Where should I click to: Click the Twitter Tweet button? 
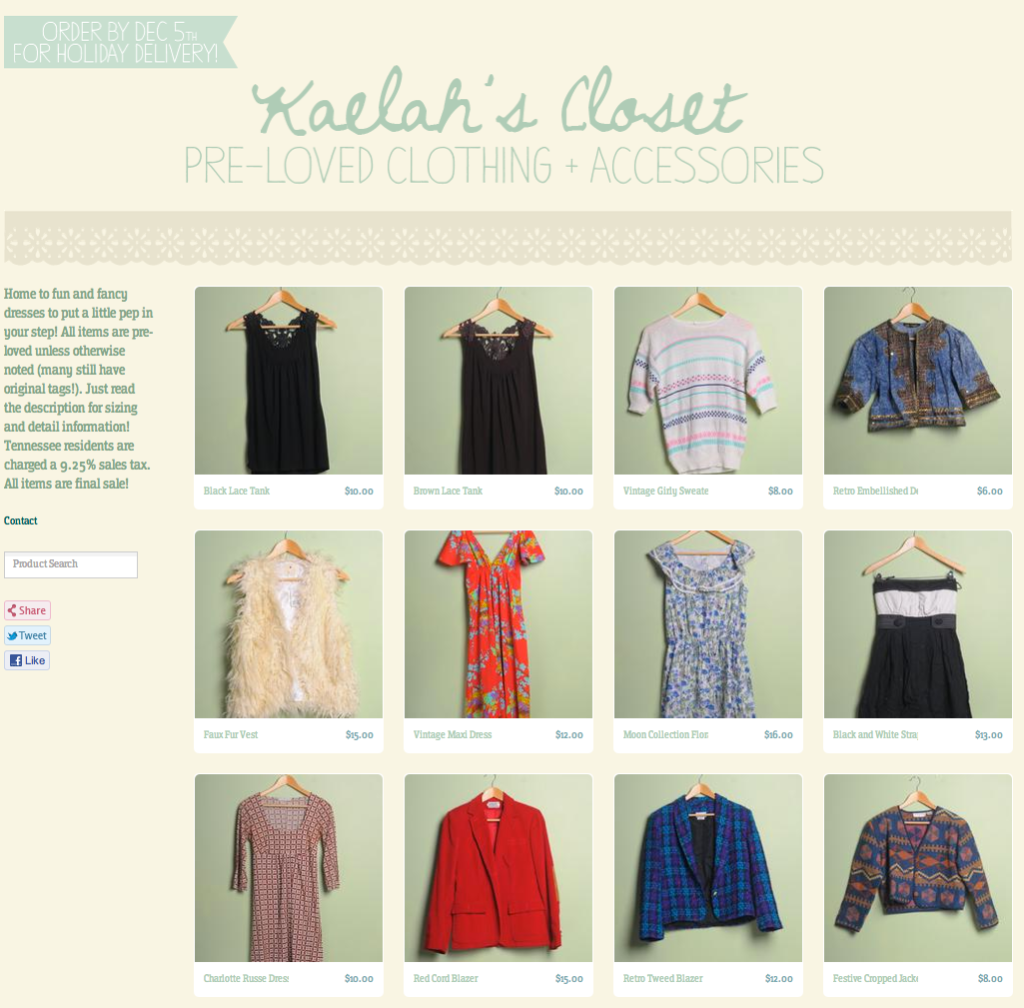pos(27,635)
